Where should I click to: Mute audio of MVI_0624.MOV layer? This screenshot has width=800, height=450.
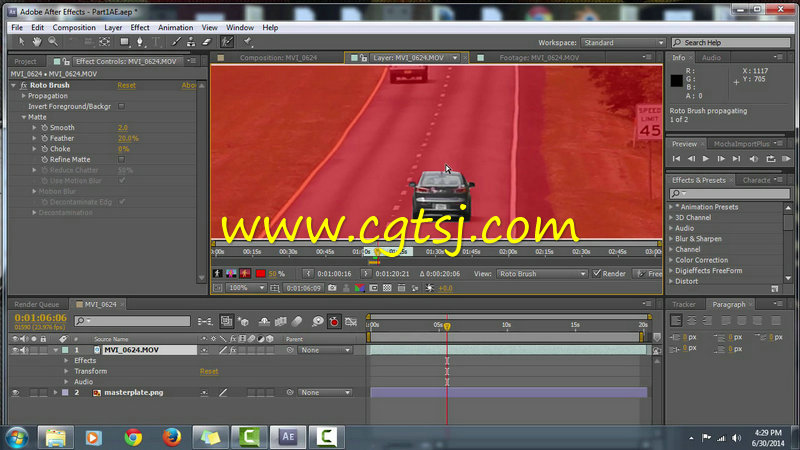pyautogui.click(x=24, y=350)
